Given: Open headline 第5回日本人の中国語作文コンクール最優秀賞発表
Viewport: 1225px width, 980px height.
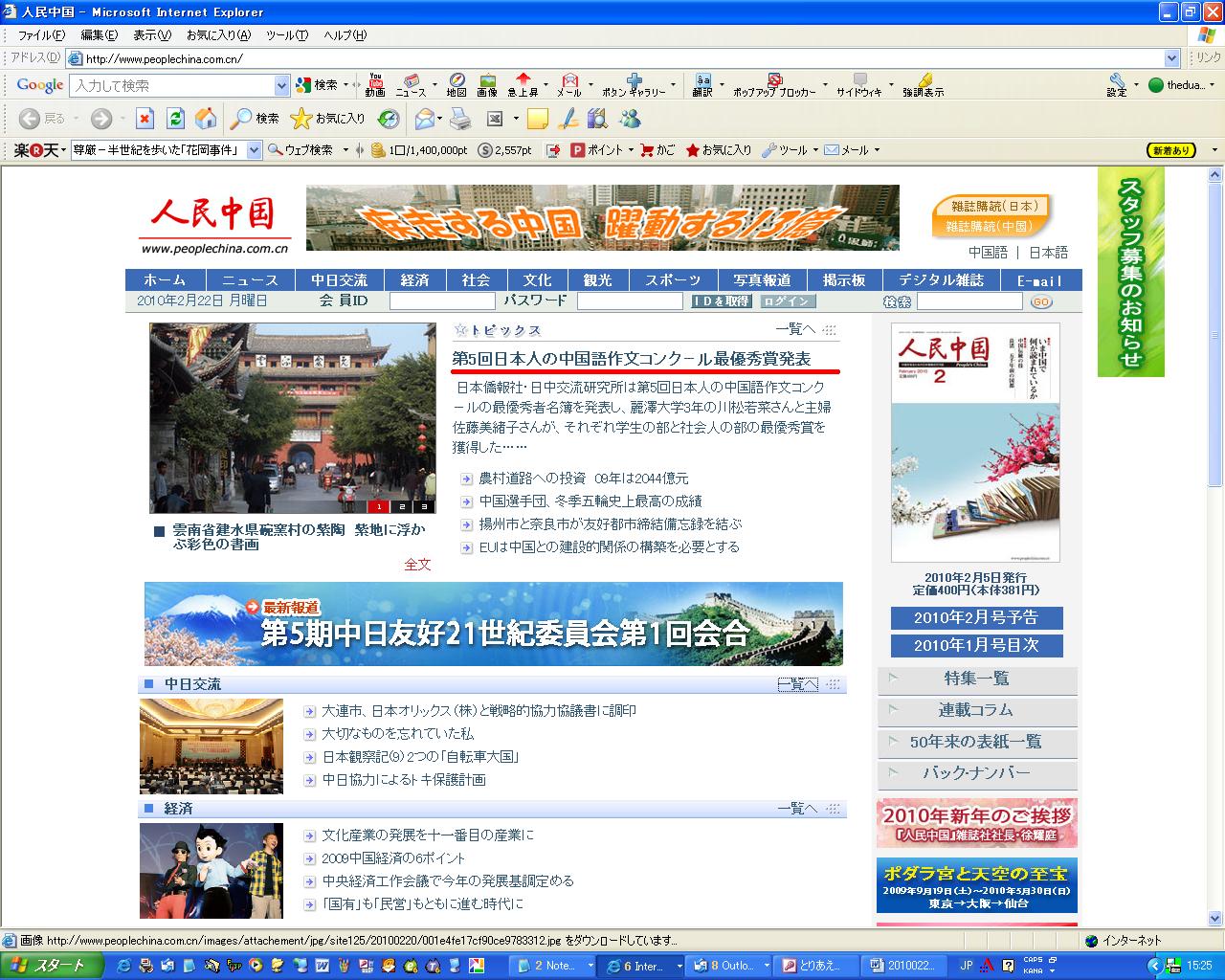Looking at the screenshot, I should point(632,359).
